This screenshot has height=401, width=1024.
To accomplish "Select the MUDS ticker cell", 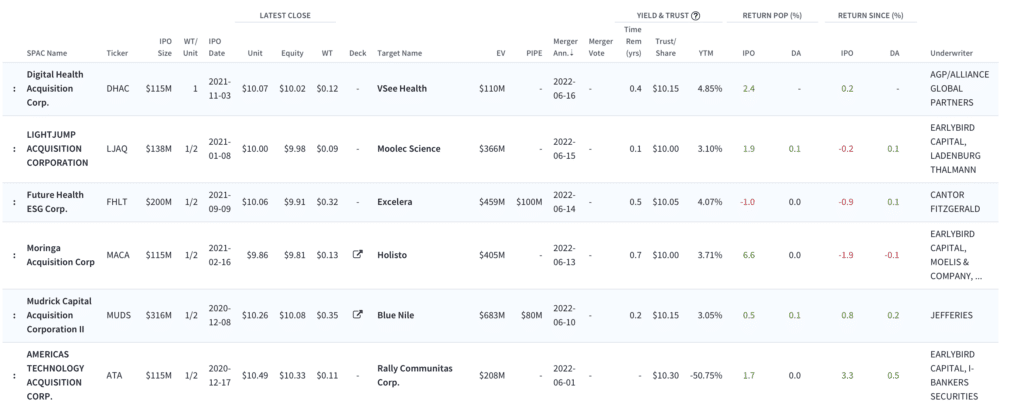I will [118, 315].
